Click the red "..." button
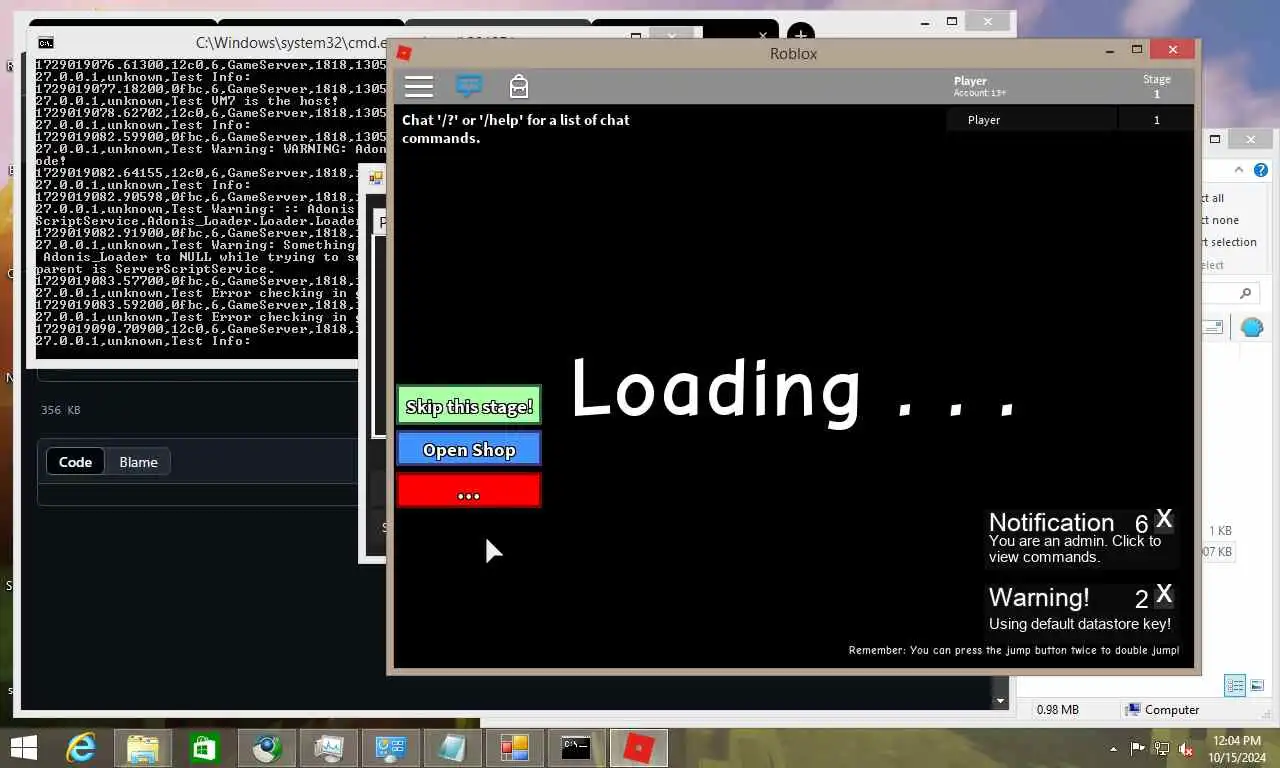The height and width of the screenshot is (768, 1280). (x=469, y=490)
